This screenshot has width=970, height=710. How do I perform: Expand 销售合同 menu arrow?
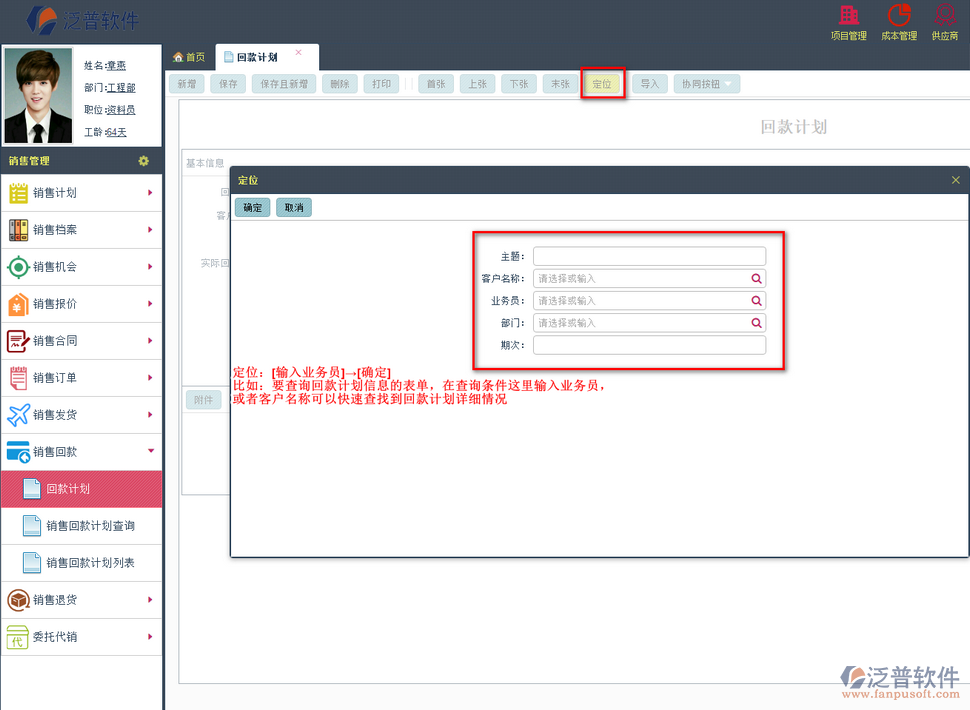coord(150,341)
